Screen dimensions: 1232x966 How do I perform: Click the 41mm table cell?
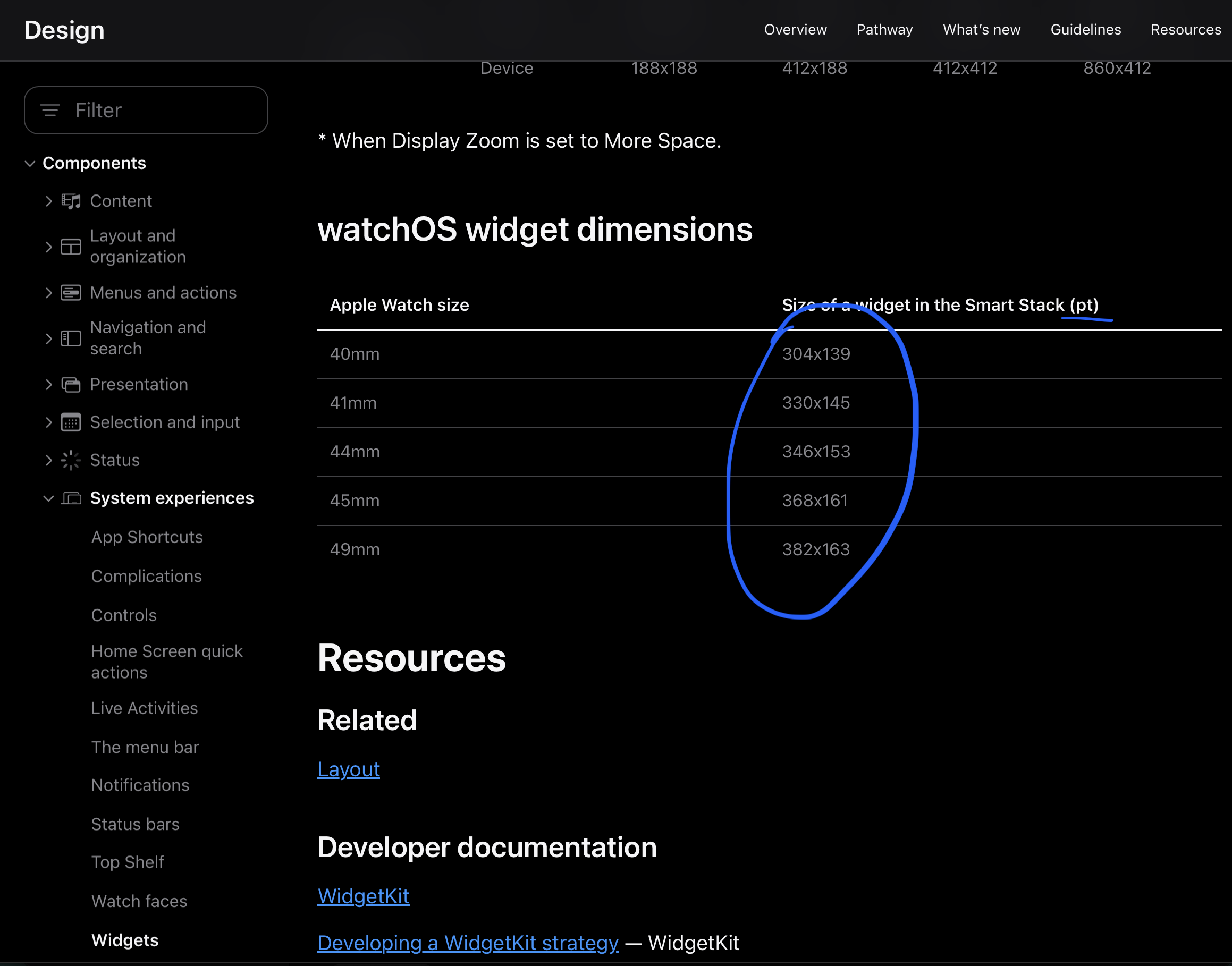(x=353, y=403)
